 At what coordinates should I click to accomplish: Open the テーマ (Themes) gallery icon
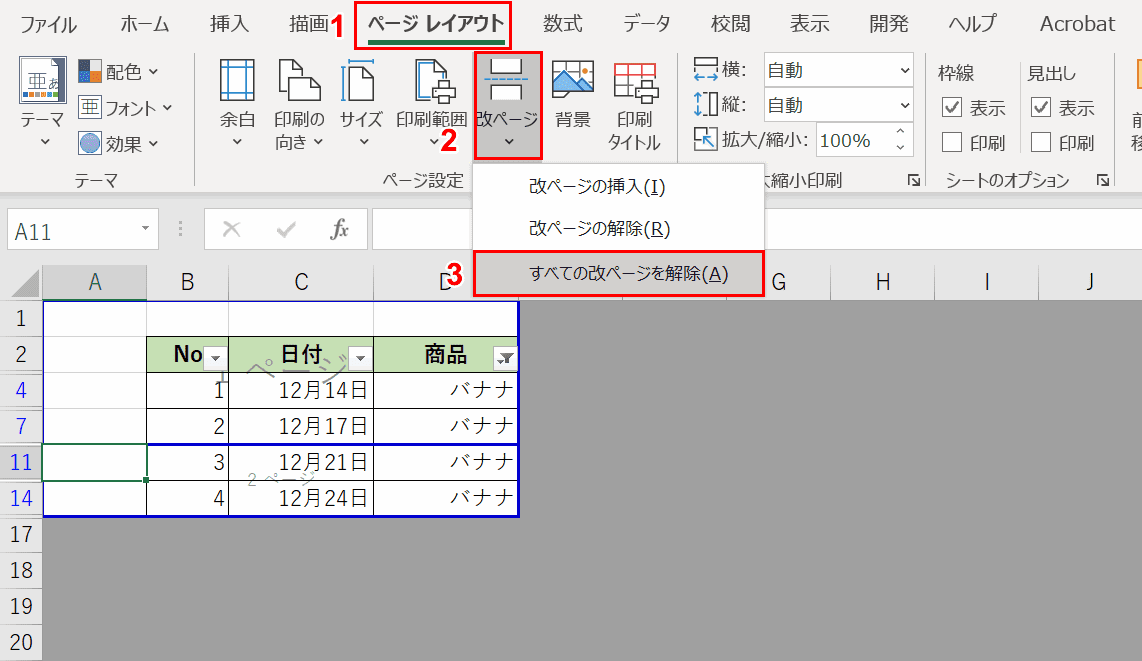point(43,80)
